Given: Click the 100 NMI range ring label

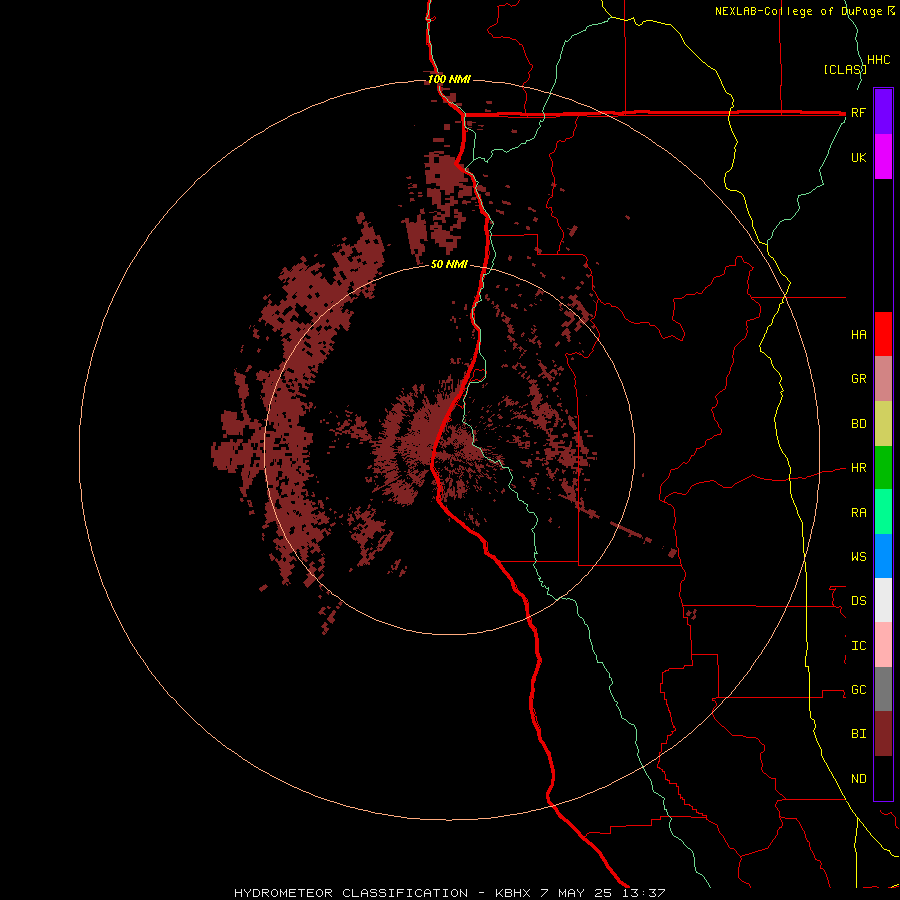Looking at the screenshot, I should tap(449, 79).
